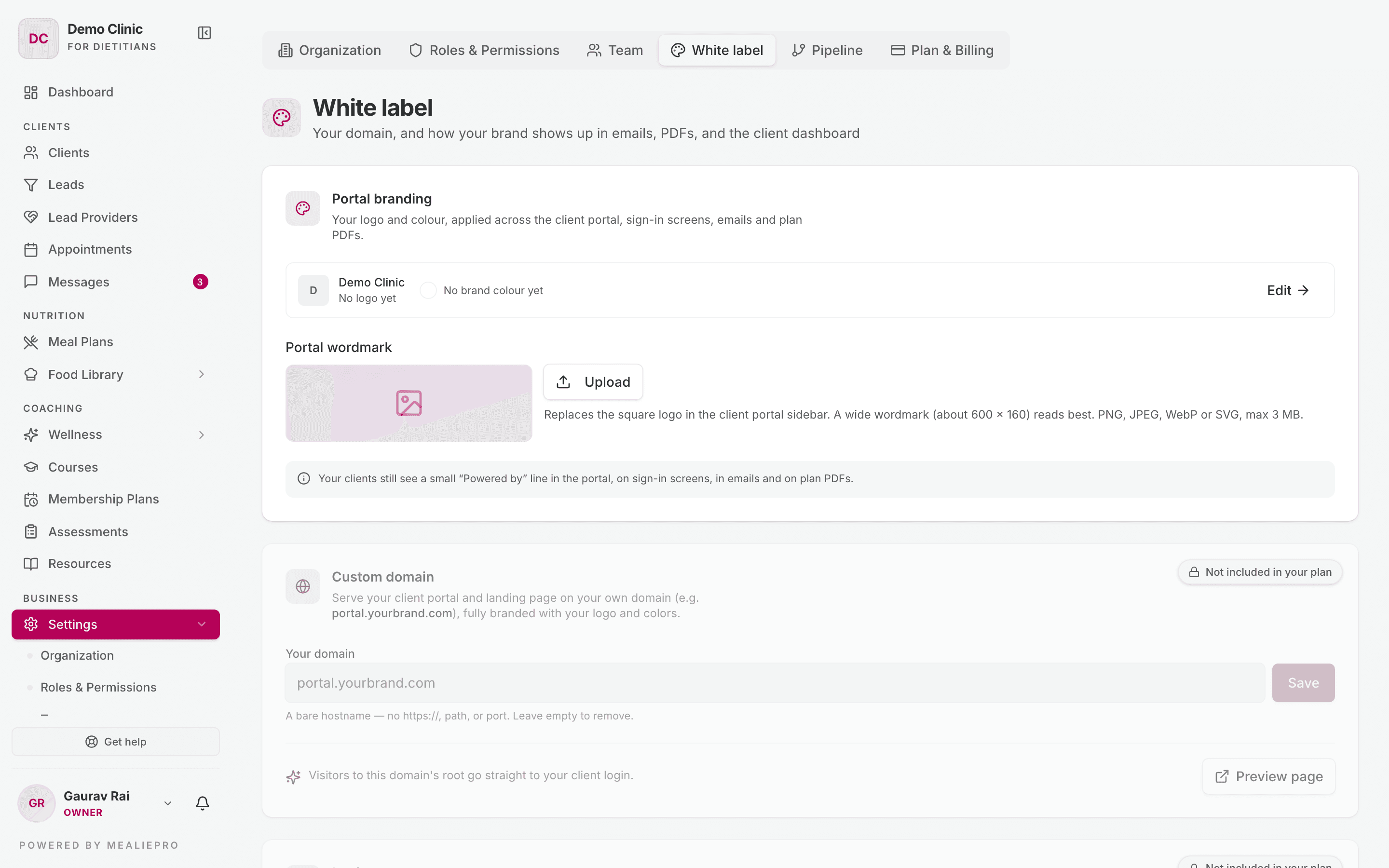
Task: Click the Custom domain Not included in your plan badge
Action: [x=1259, y=572]
